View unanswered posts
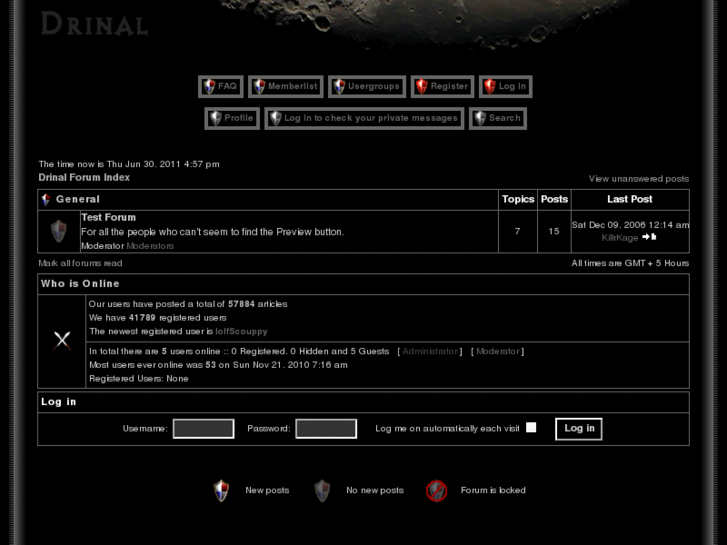This screenshot has height=545, width=727. [638, 179]
